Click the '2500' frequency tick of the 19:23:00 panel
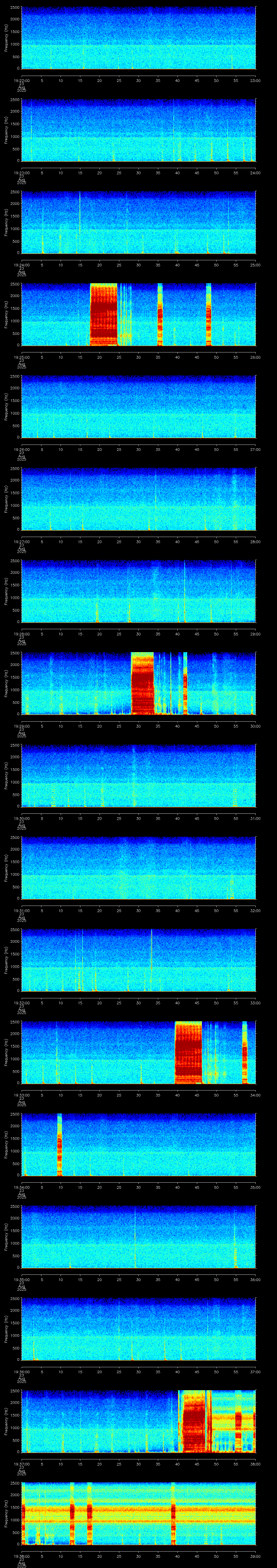Image resolution: width=277 pixels, height=1568 pixels. 15,101
